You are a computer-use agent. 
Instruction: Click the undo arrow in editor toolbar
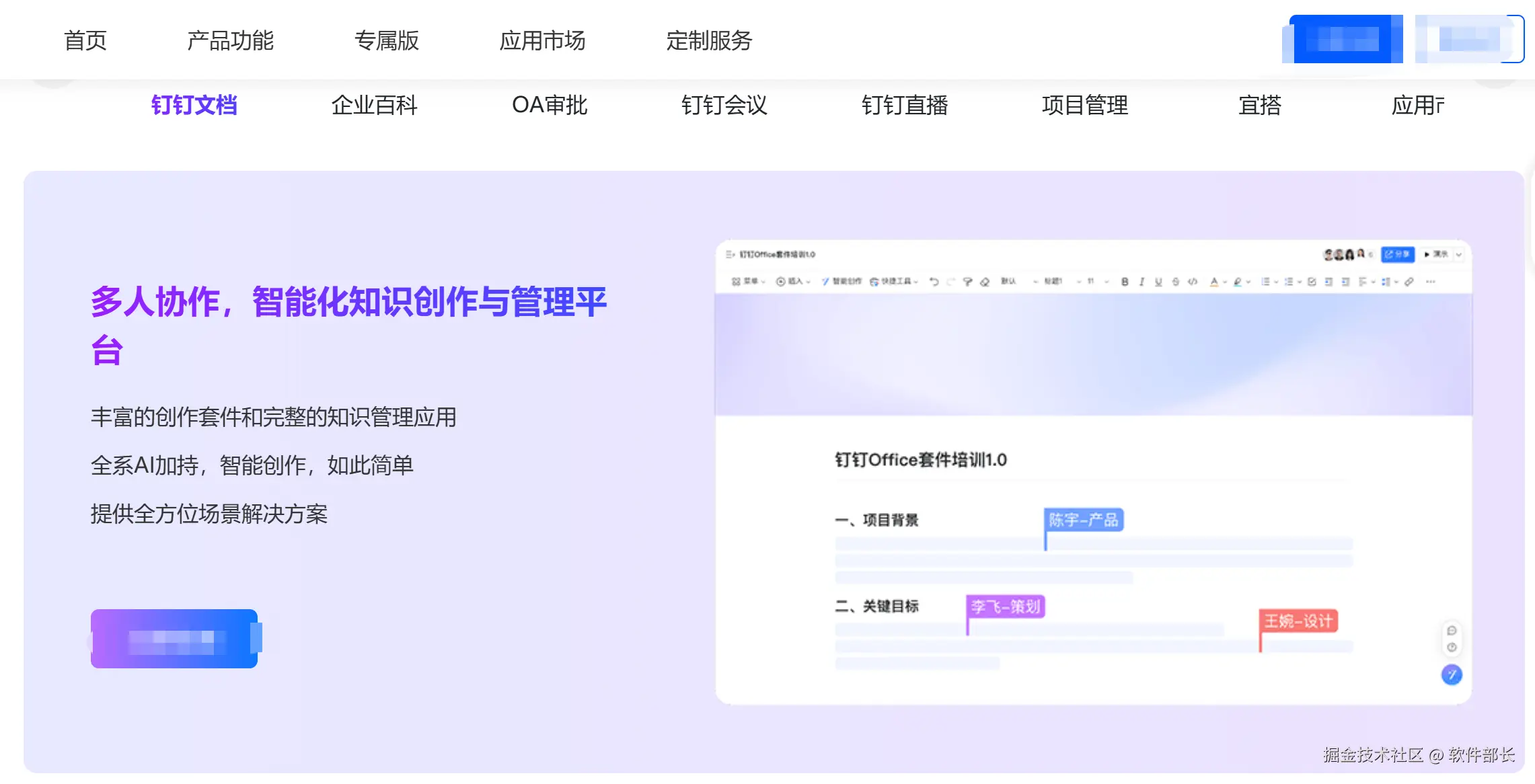click(934, 282)
